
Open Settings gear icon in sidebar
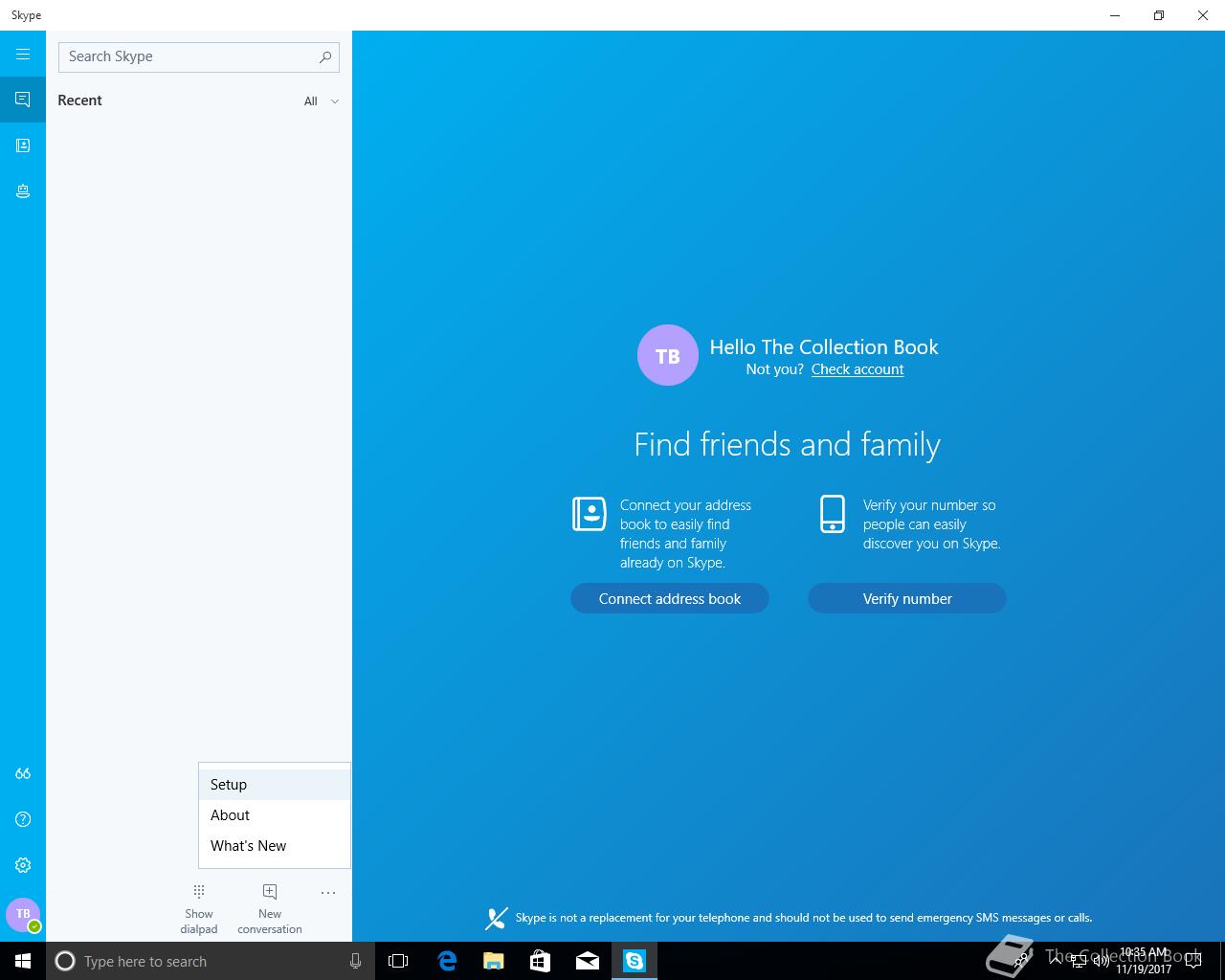23,865
